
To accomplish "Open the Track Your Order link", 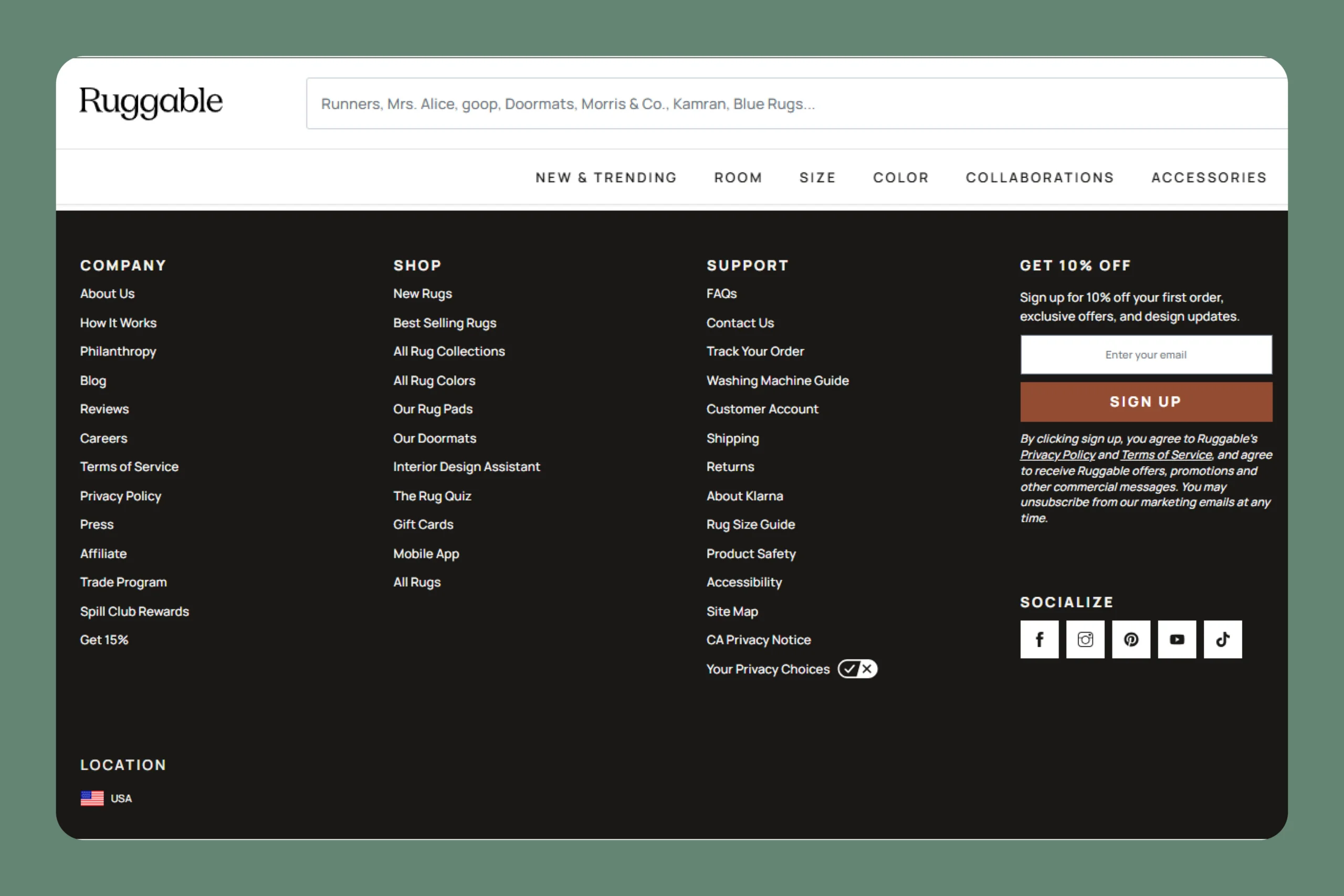I will 754,352.
